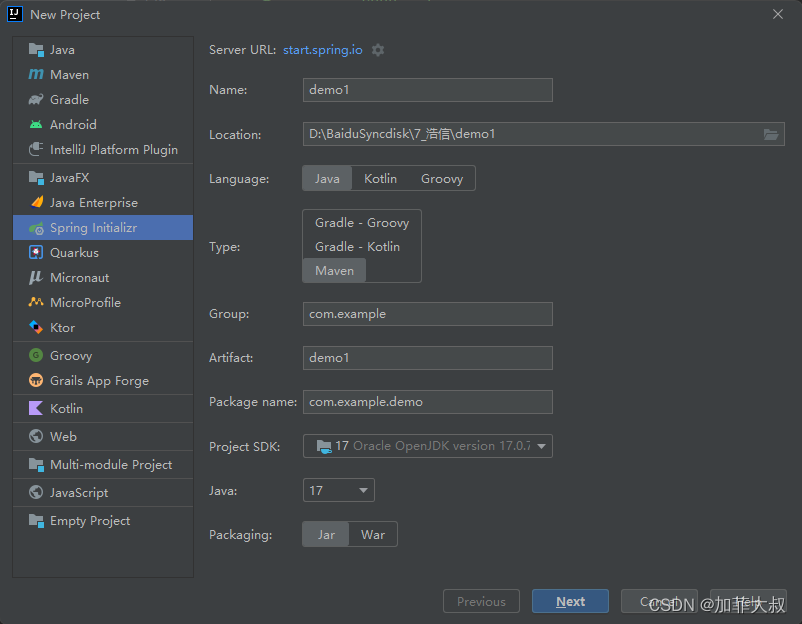Switch language to Groovy

pos(442,179)
